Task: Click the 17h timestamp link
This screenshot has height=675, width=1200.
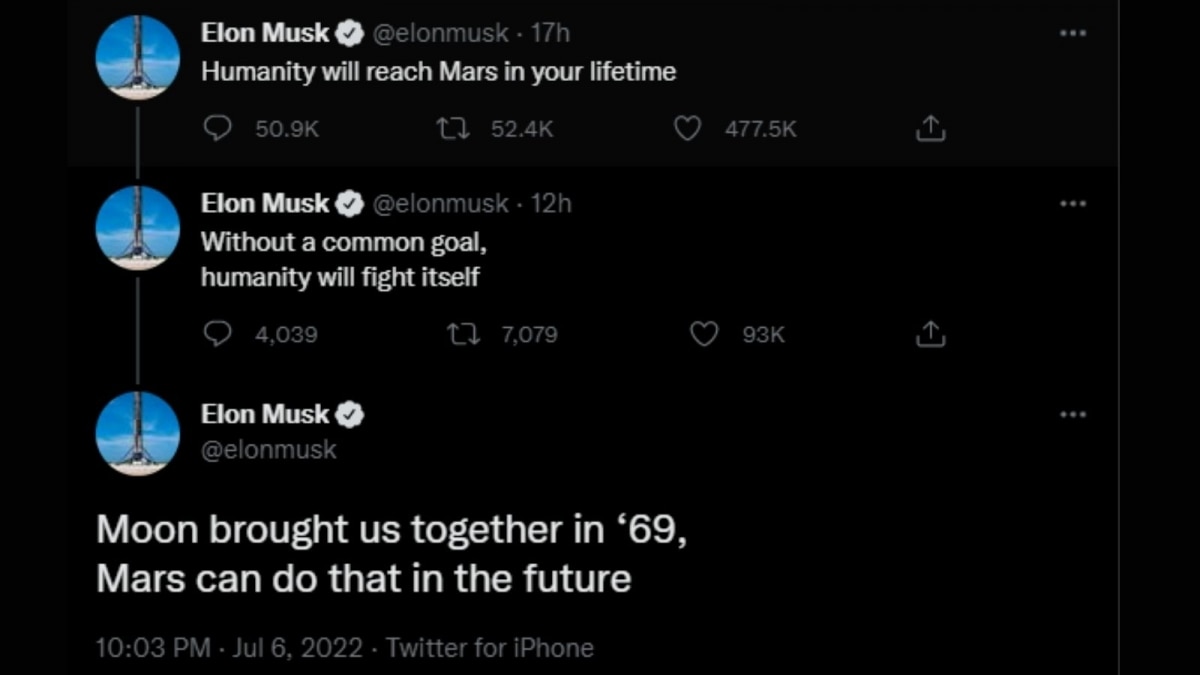Action: (550, 33)
